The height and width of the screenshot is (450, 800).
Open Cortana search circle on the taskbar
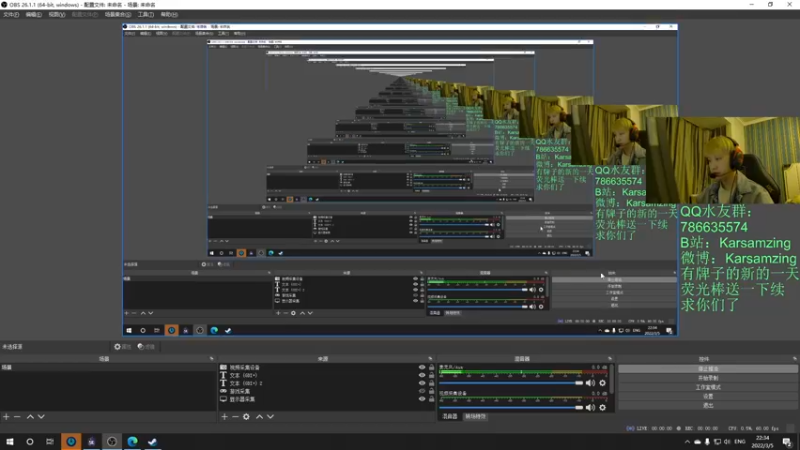[x=30, y=442]
